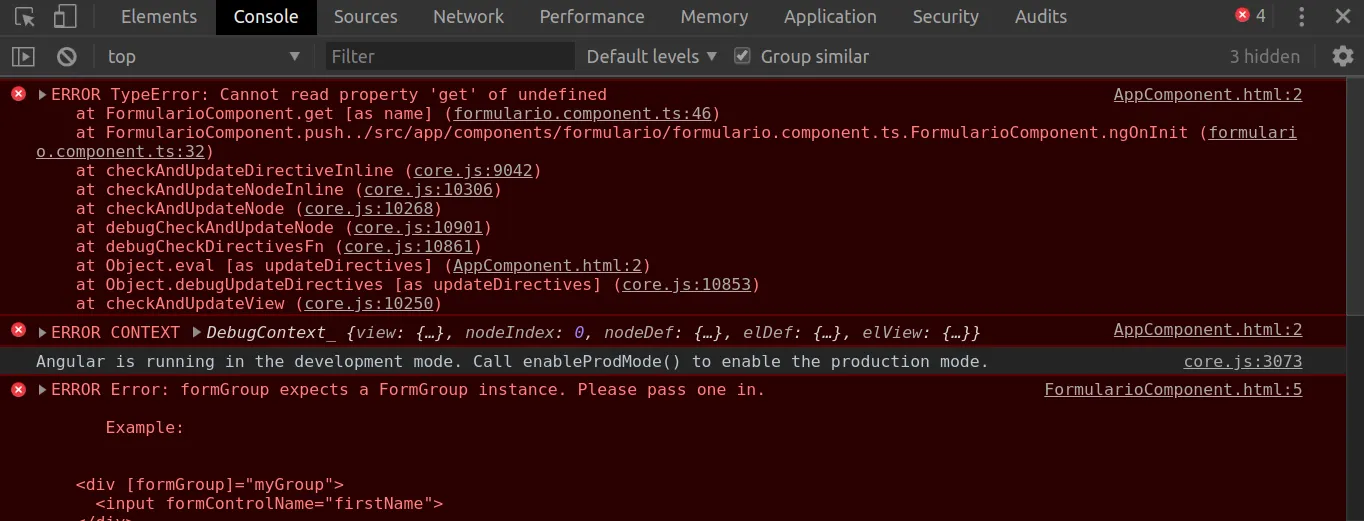
Task: Open console settings gear icon
Action: pyautogui.click(x=1342, y=57)
